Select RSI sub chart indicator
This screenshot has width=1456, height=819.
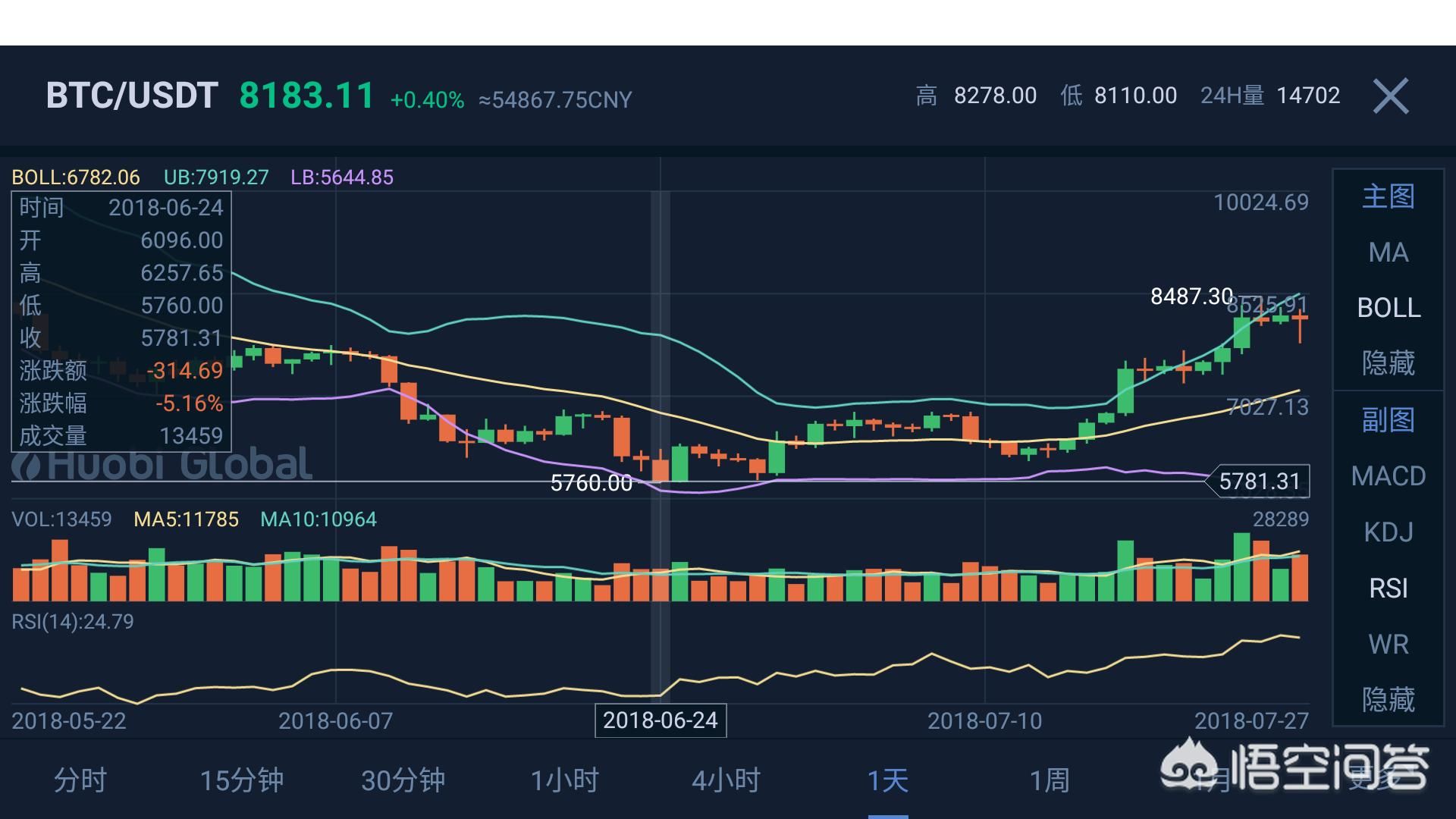pos(1389,588)
